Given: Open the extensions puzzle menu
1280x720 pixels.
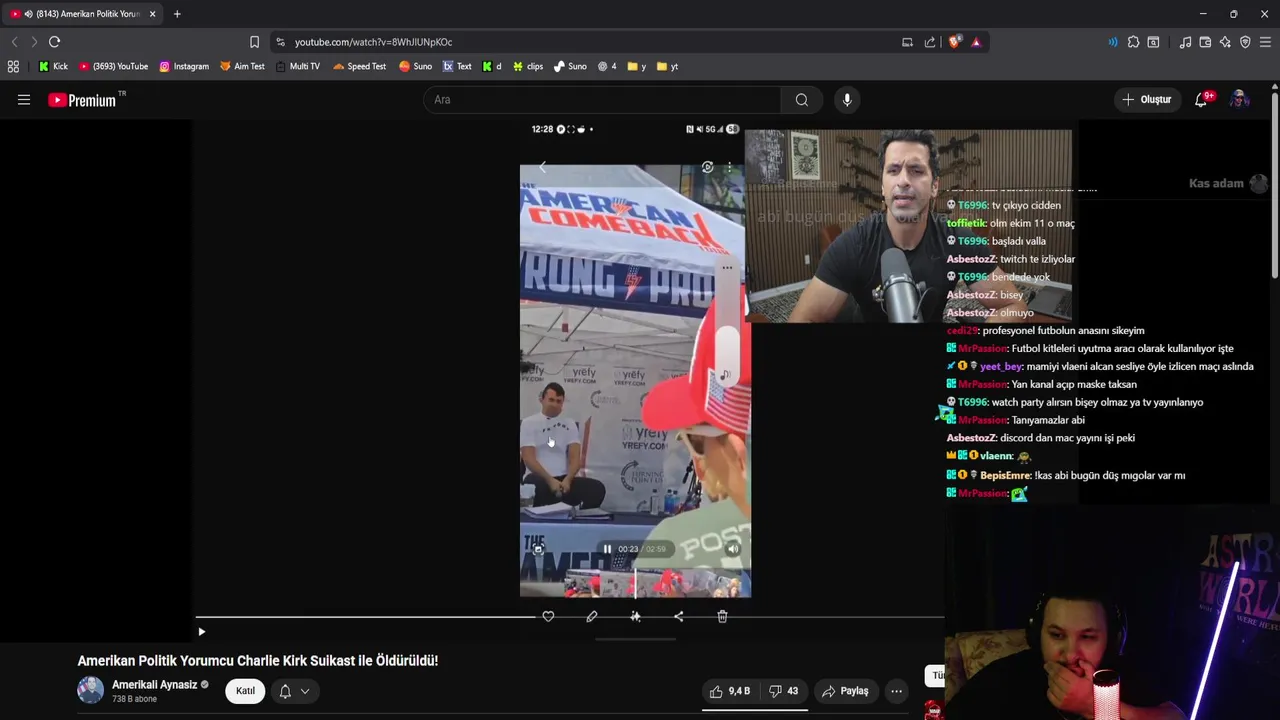Looking at the screenshot, I should click(x=1133, y=42).
